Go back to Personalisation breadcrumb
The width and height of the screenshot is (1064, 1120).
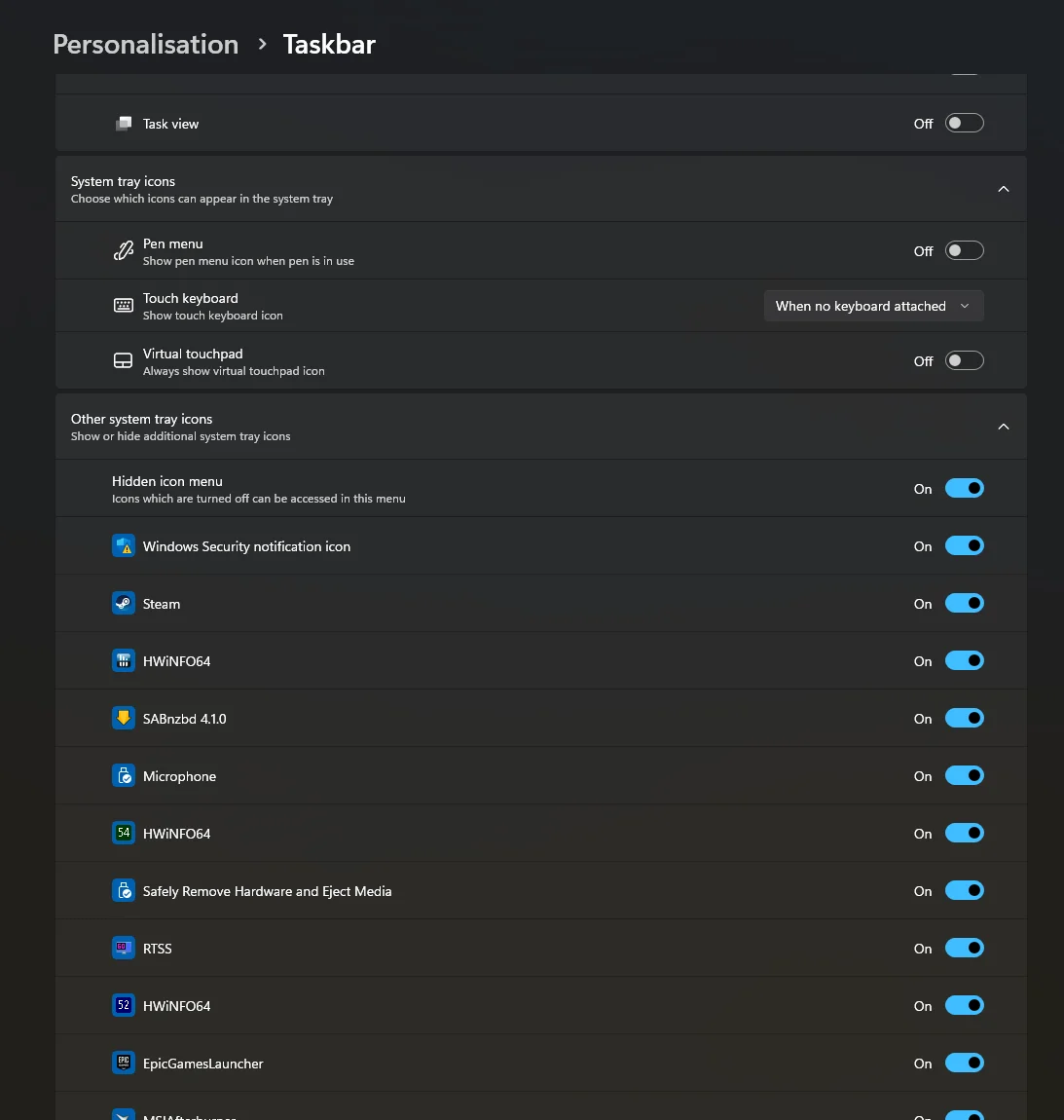146,44
